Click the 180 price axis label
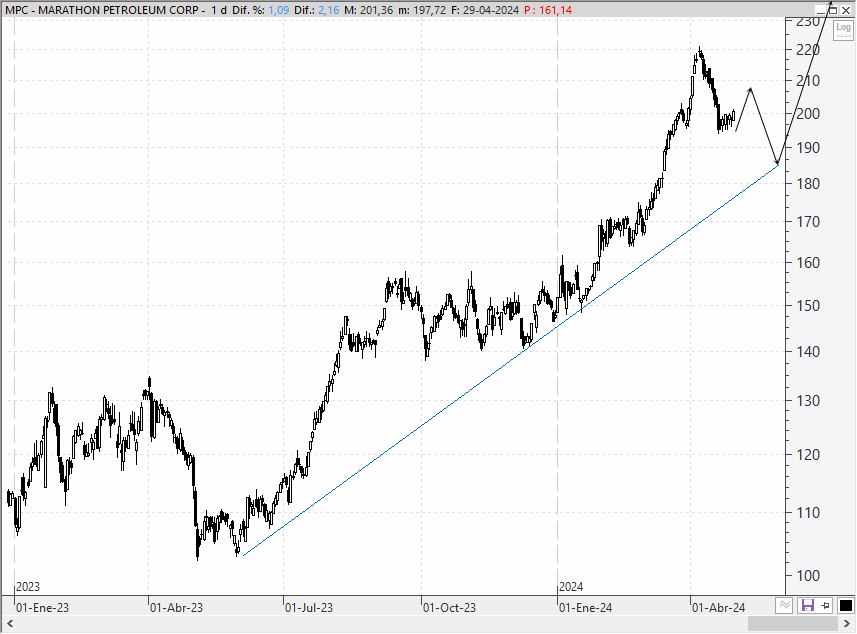This screenshot has width=857, height=634. click(x=808, y=184)
